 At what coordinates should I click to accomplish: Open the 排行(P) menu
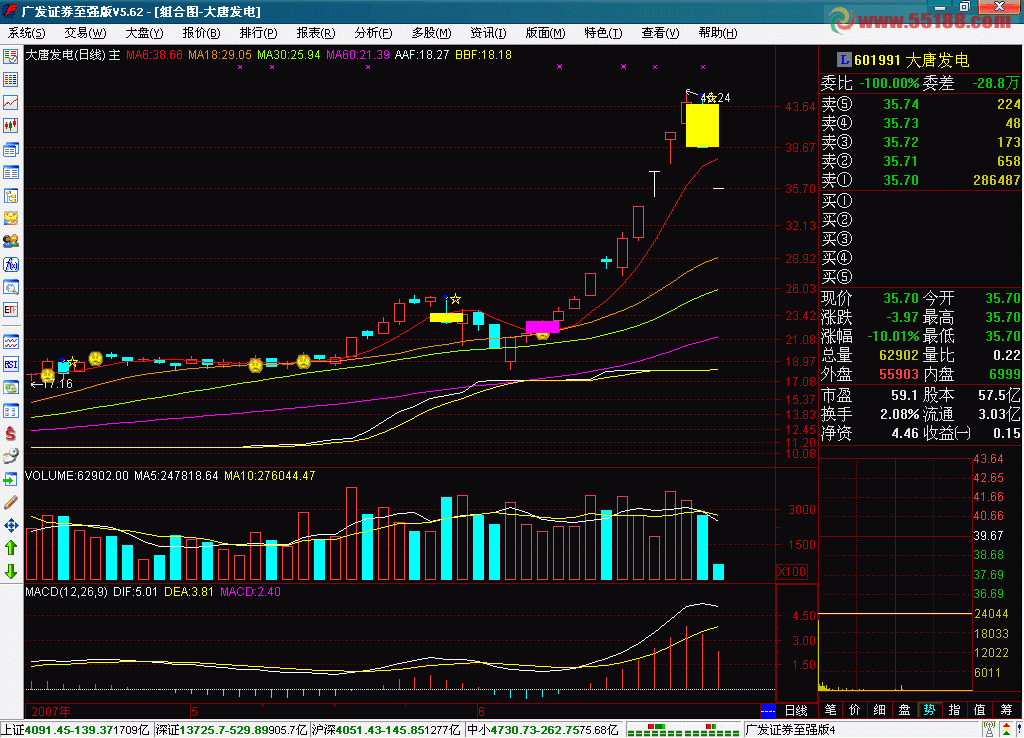click(x=258, y=33)
